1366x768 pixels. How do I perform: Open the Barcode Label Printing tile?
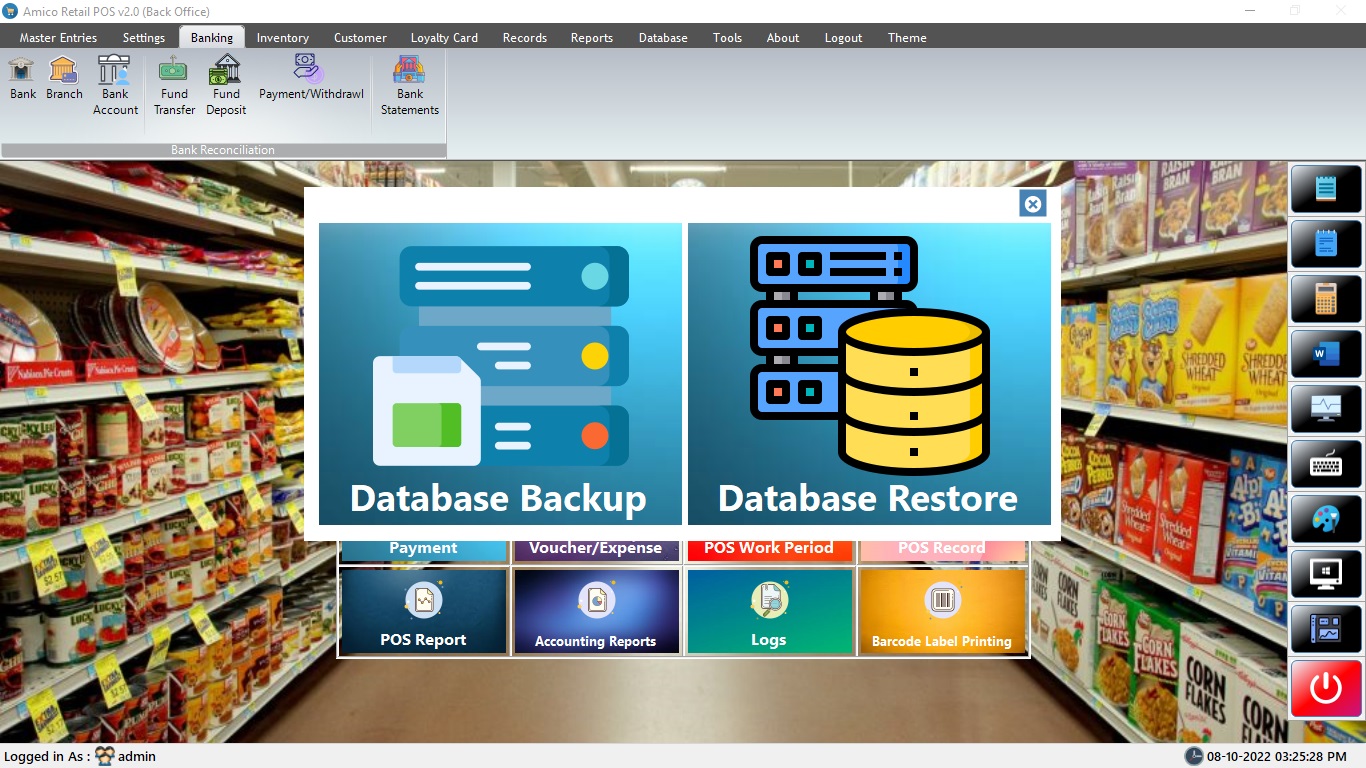942,612
